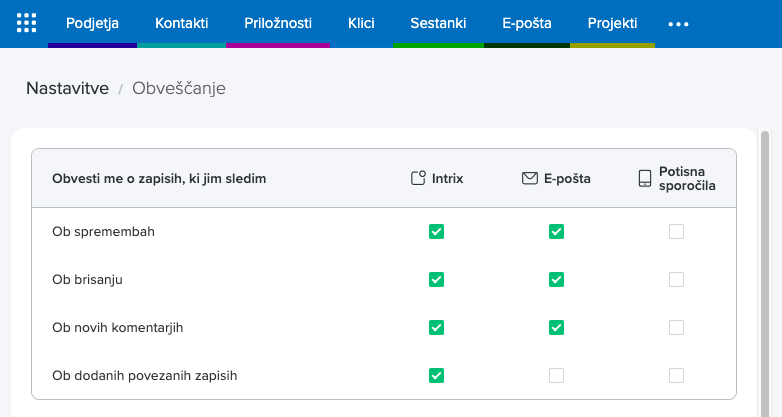Go to the Priložnosti tab
782x417 pixels.
278,23
